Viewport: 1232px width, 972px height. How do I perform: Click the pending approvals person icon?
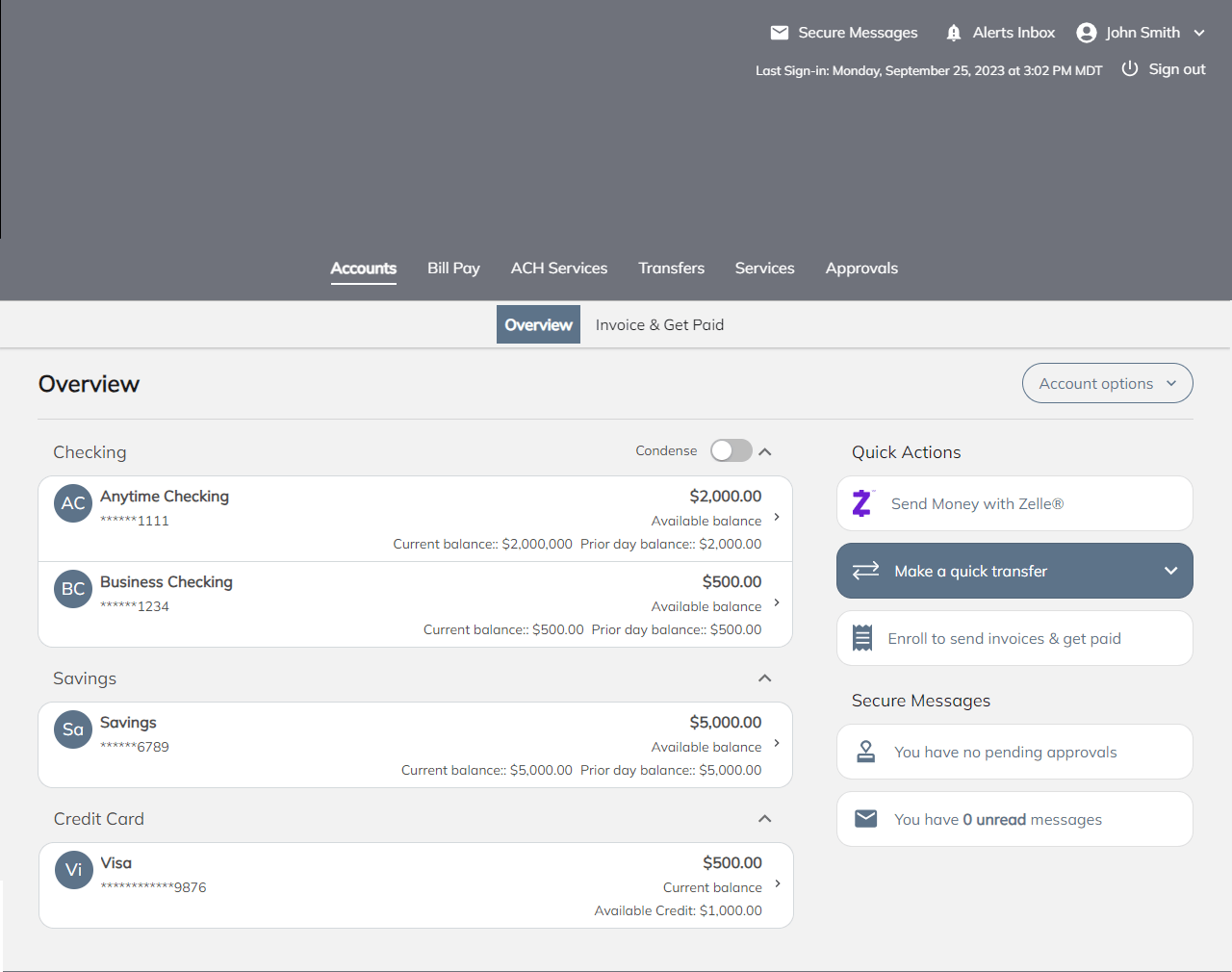866,752
